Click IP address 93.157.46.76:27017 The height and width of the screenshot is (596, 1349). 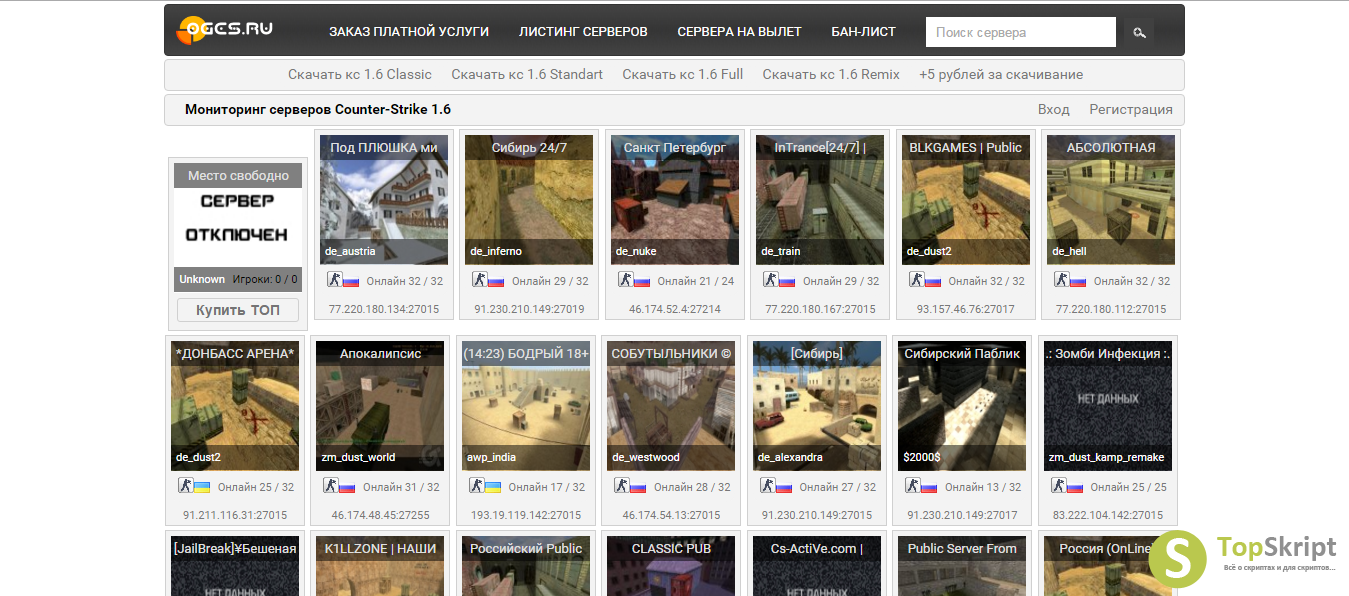pyautogui.click(x=966, y=309)
